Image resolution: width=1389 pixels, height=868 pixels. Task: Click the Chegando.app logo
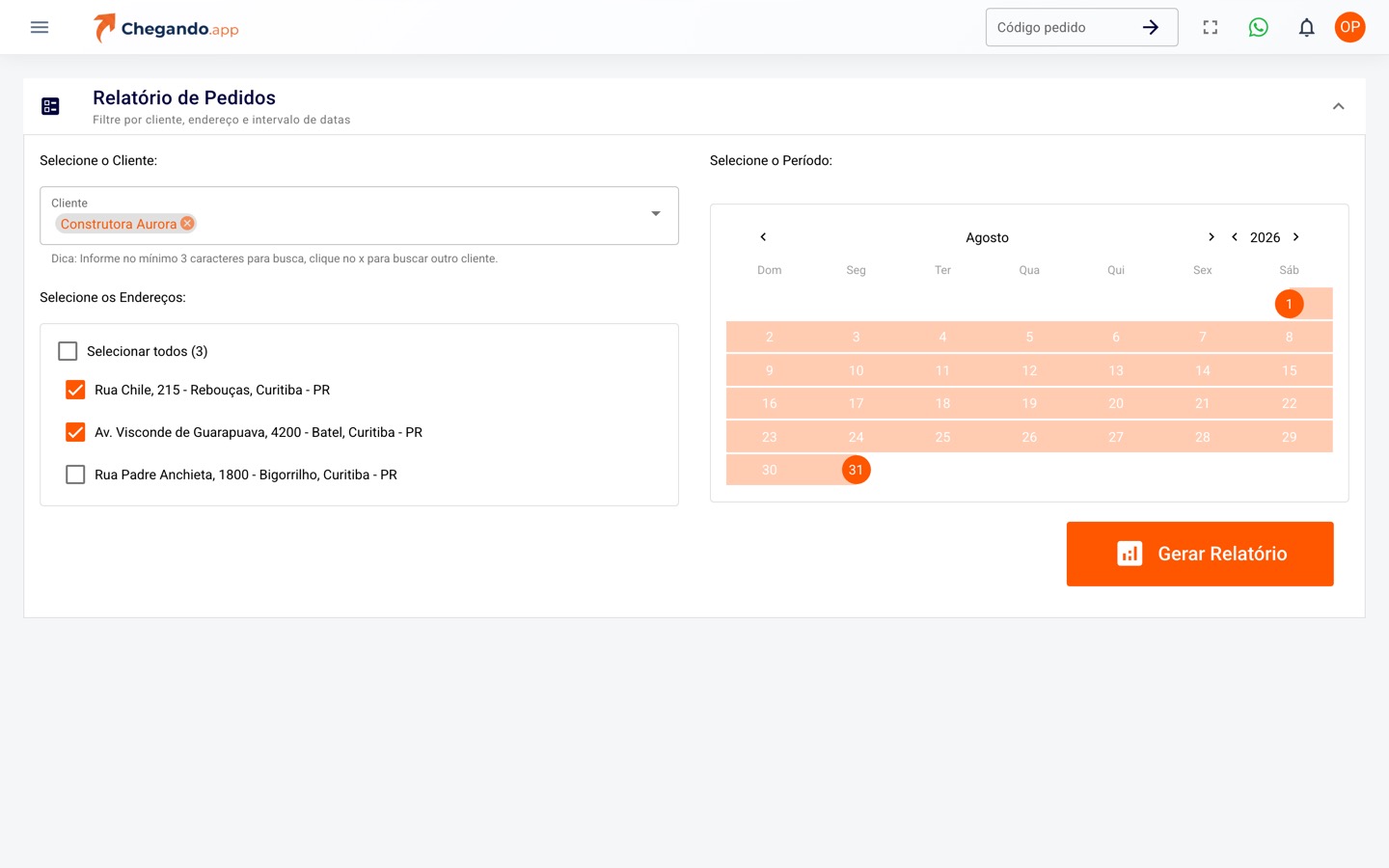pos(166,28)
